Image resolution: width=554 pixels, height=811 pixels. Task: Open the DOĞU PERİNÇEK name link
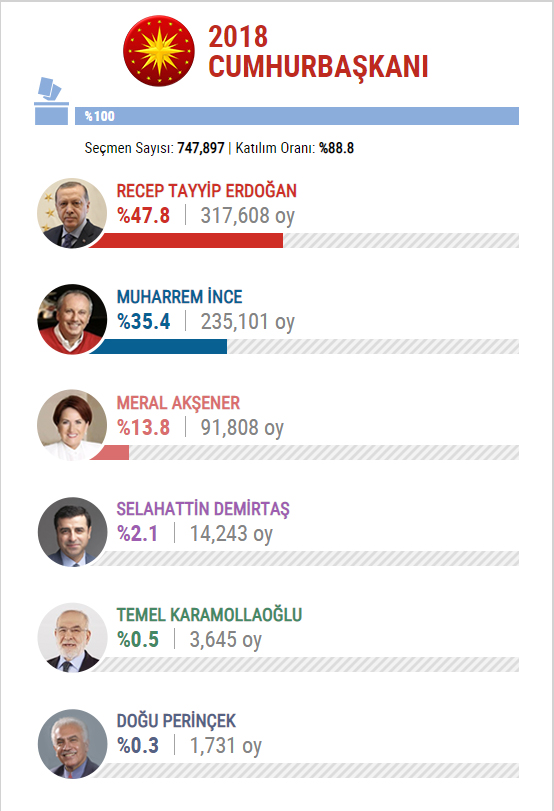[176, 721]
